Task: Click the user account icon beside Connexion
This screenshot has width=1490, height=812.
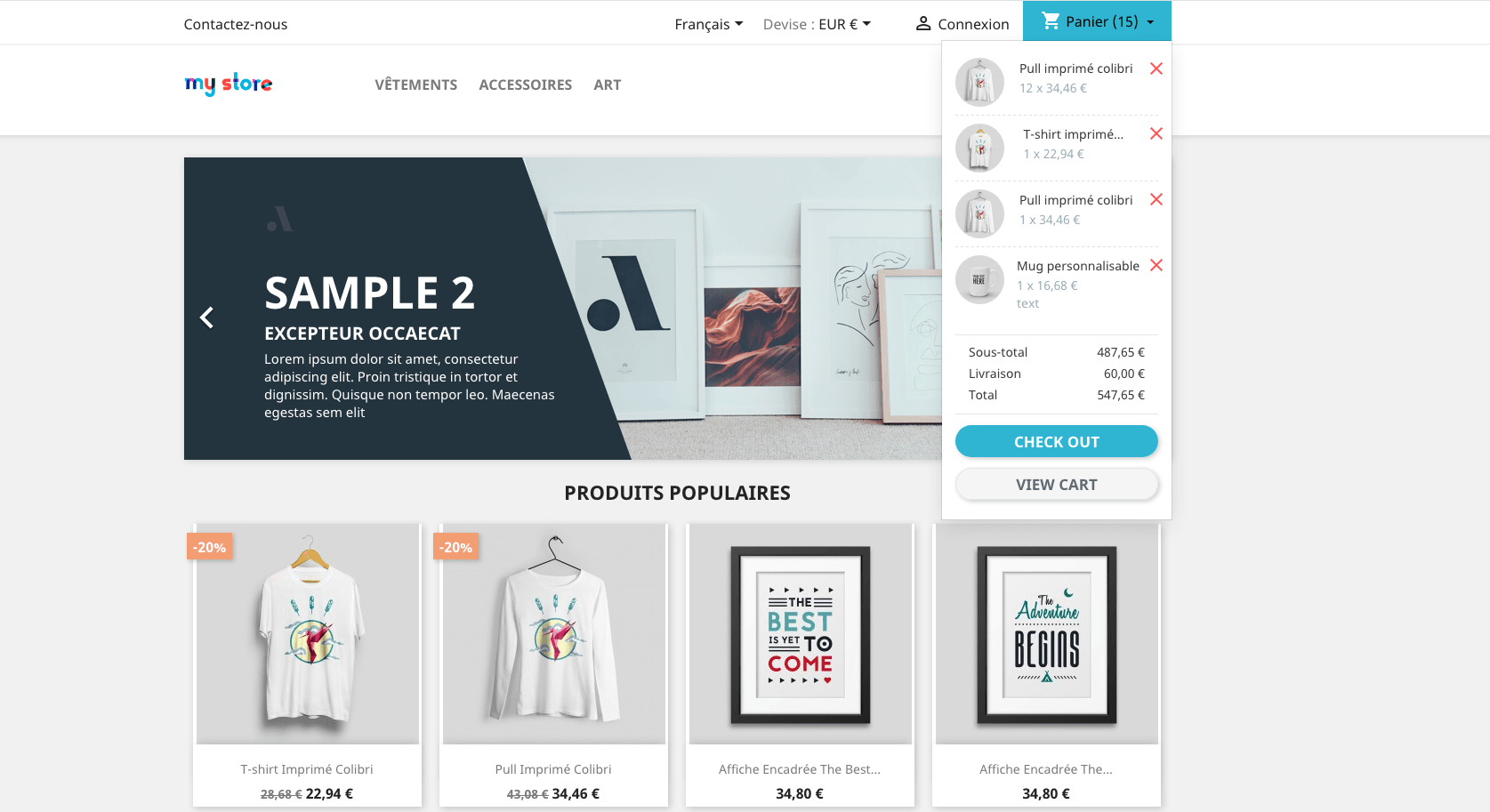Action: pos(923,23)
